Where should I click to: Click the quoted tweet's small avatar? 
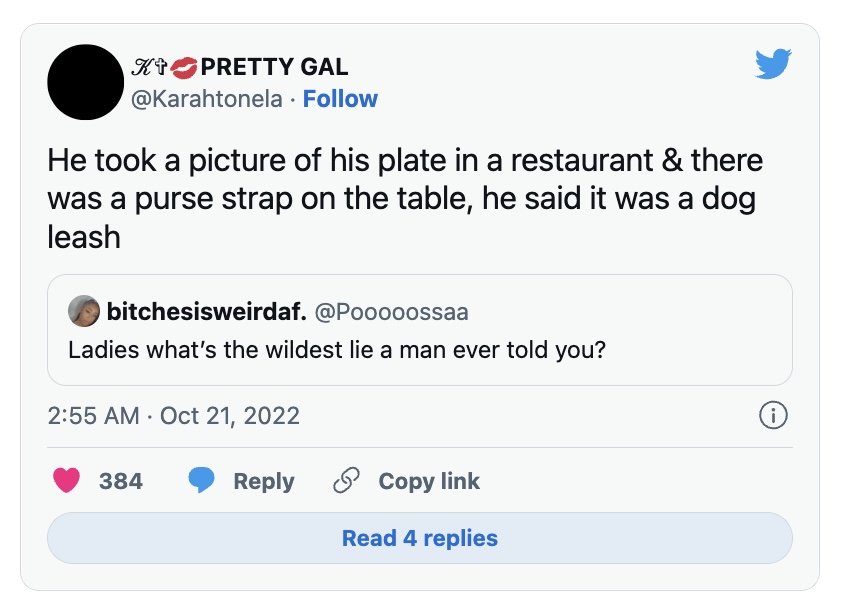(84, 311)
